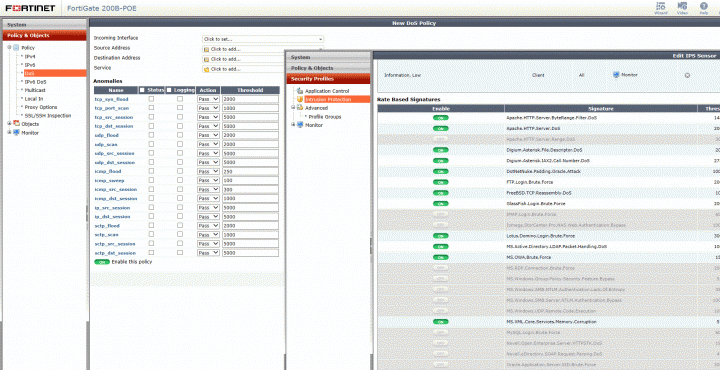The image size is (720, 370).
Task: Click the Intrusion Protection shield icon
Action: pos(300,99)
